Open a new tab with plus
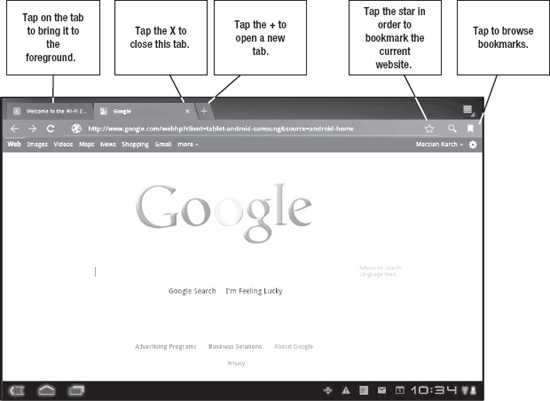Viewport: 550px width, 401px height. (x=204, y=112)
